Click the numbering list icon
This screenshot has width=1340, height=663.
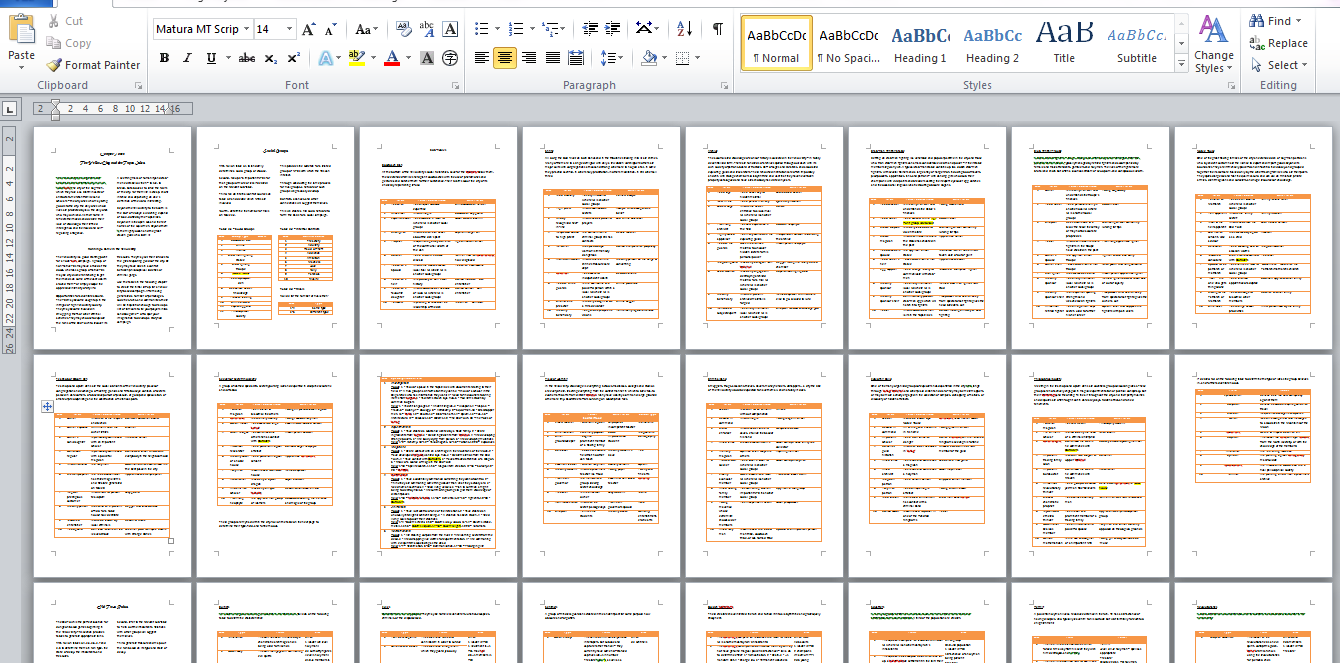click(x=515, y=29)
